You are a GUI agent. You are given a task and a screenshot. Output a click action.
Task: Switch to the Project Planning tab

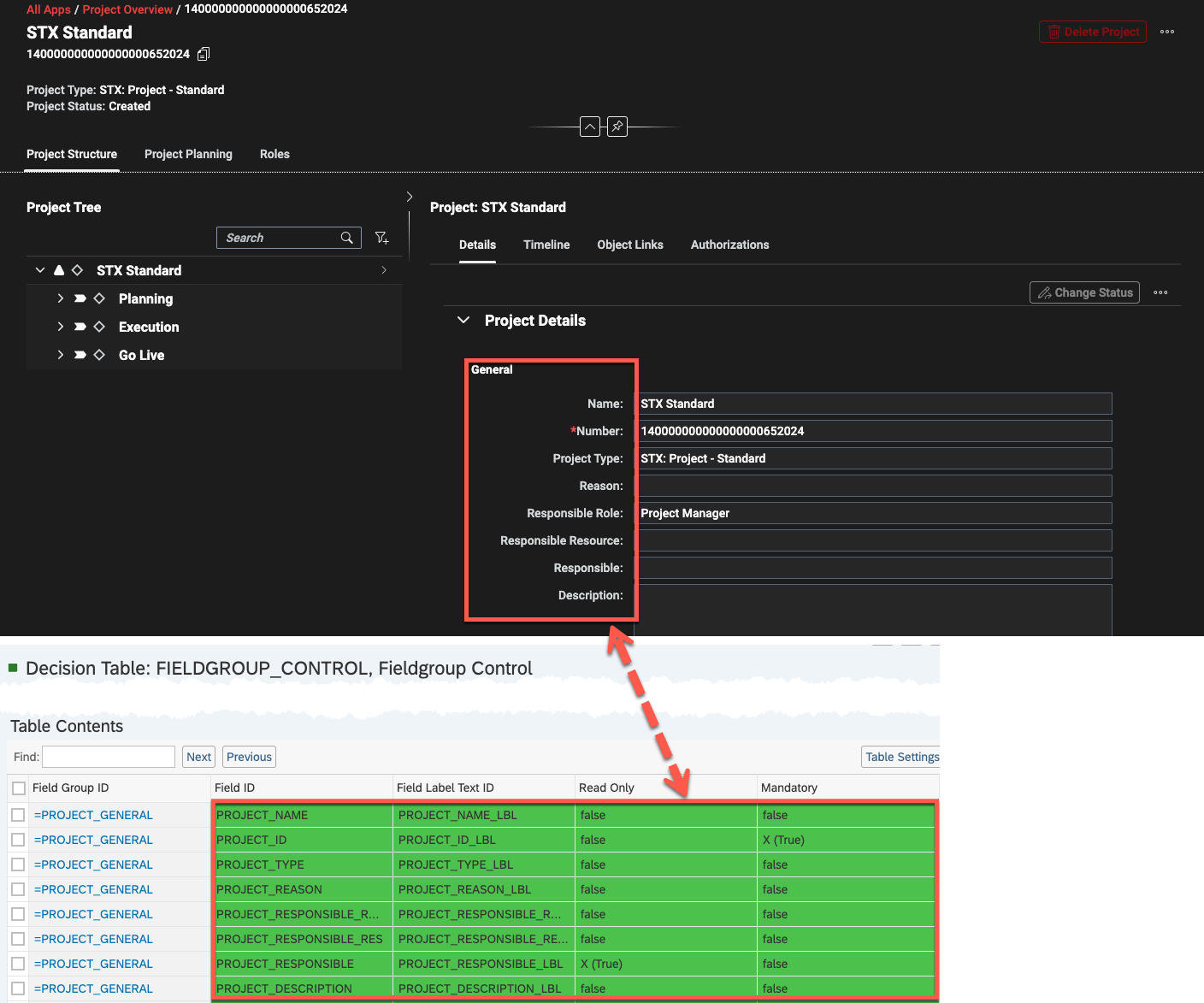[x=188, y=154]
